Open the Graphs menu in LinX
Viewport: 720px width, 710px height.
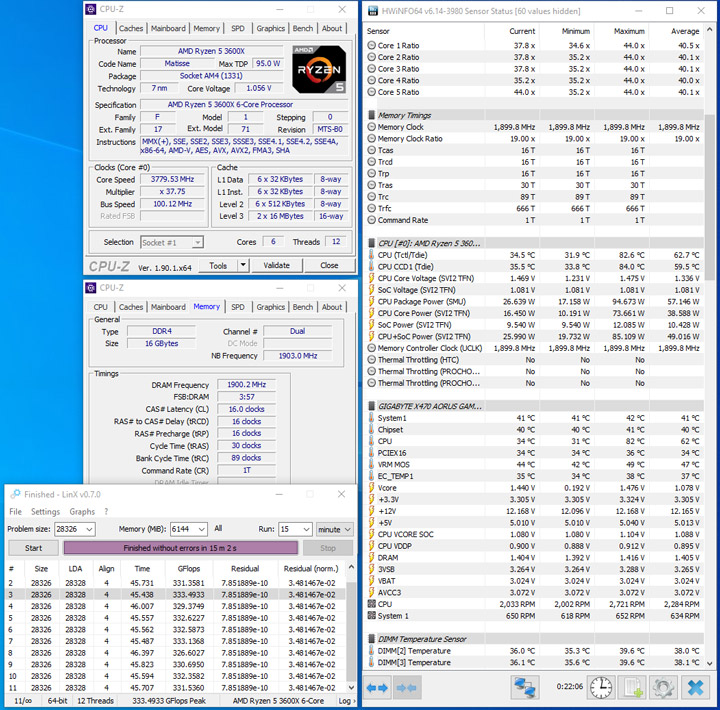tap(81, 512)
